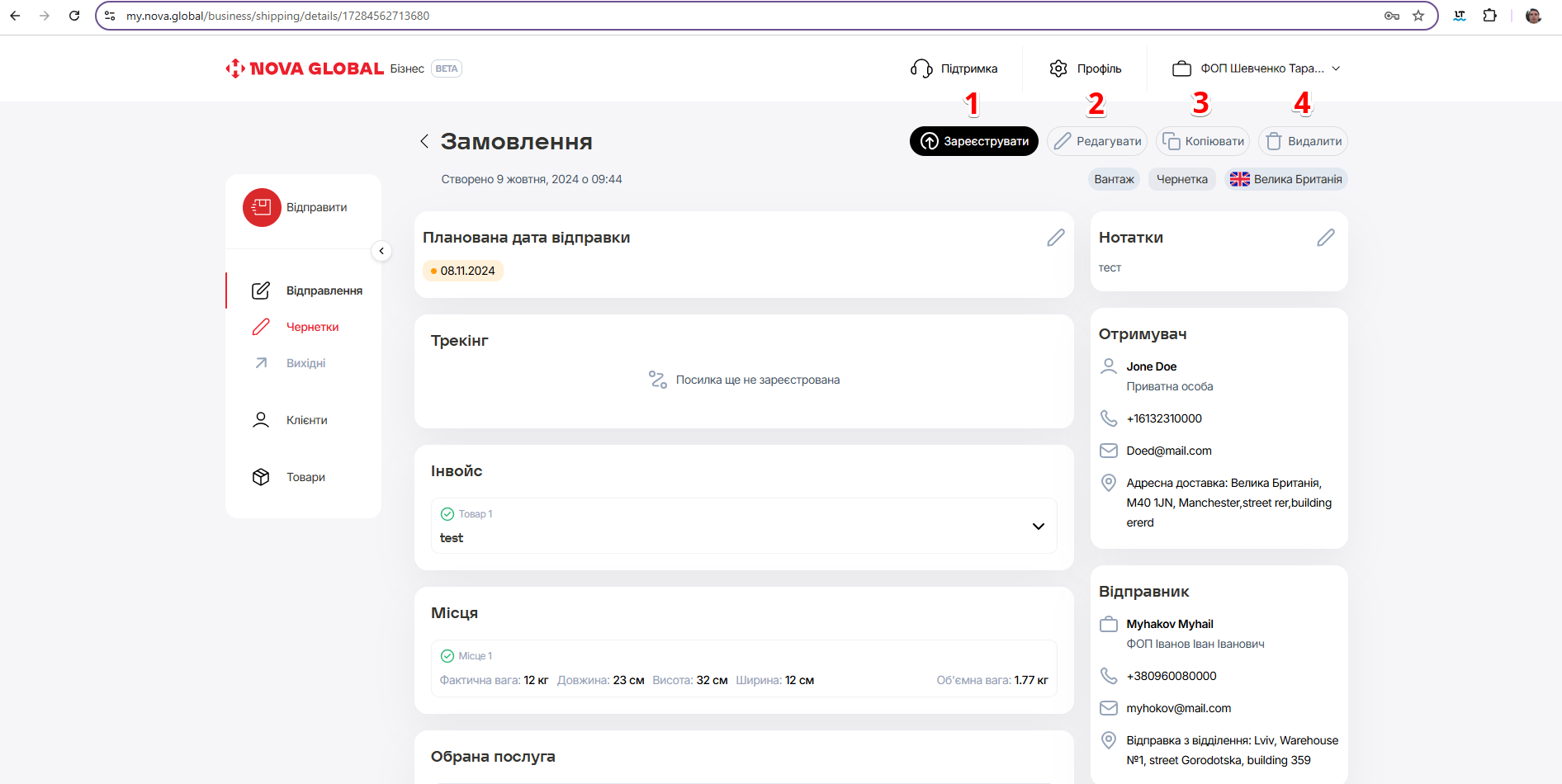1562x784 pixels.
Task: Click the red Send parcel icon
Action: (262, 207)
